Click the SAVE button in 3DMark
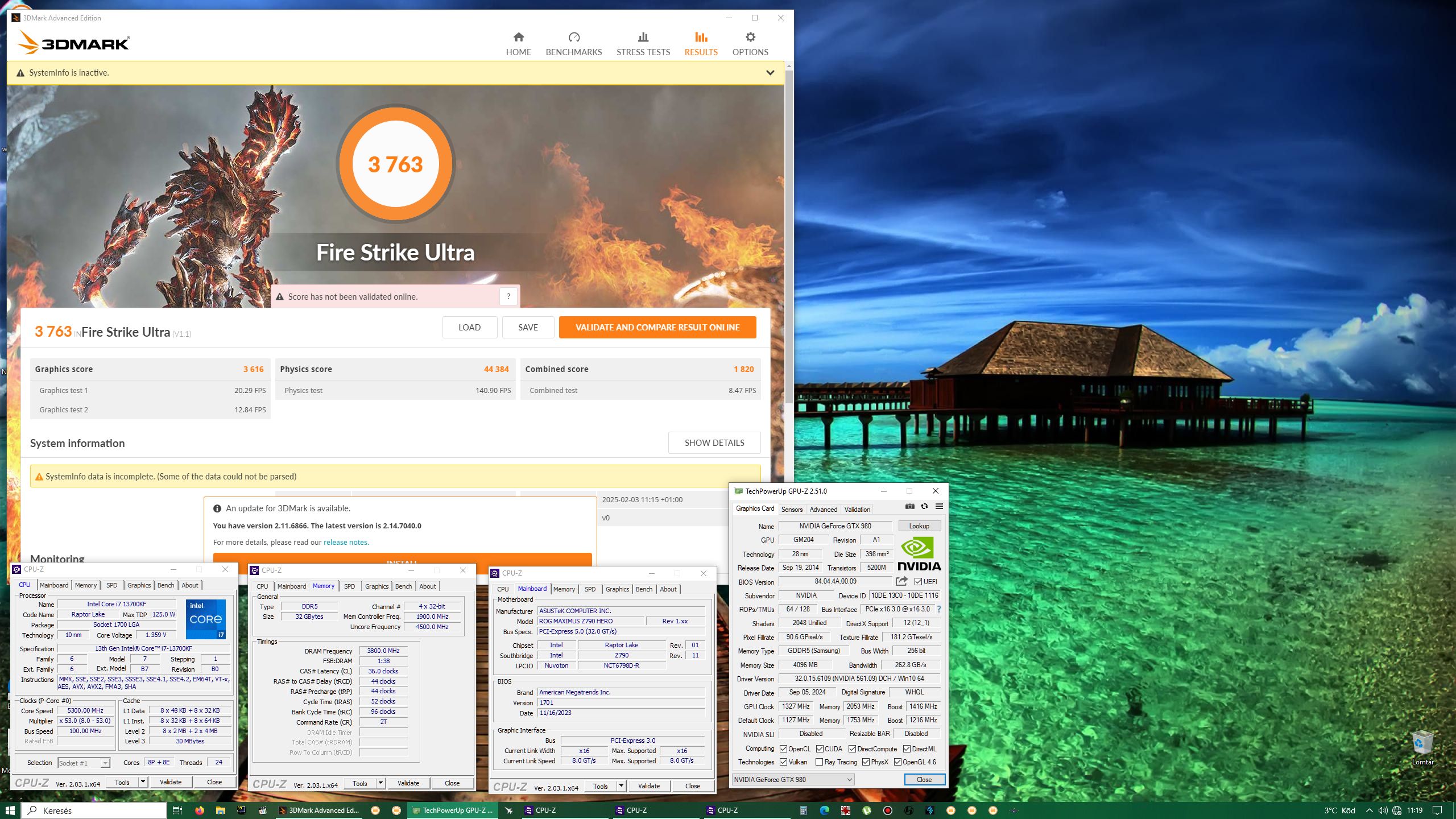Screen dimensions: 1456x819 click(x=528, y=327)
